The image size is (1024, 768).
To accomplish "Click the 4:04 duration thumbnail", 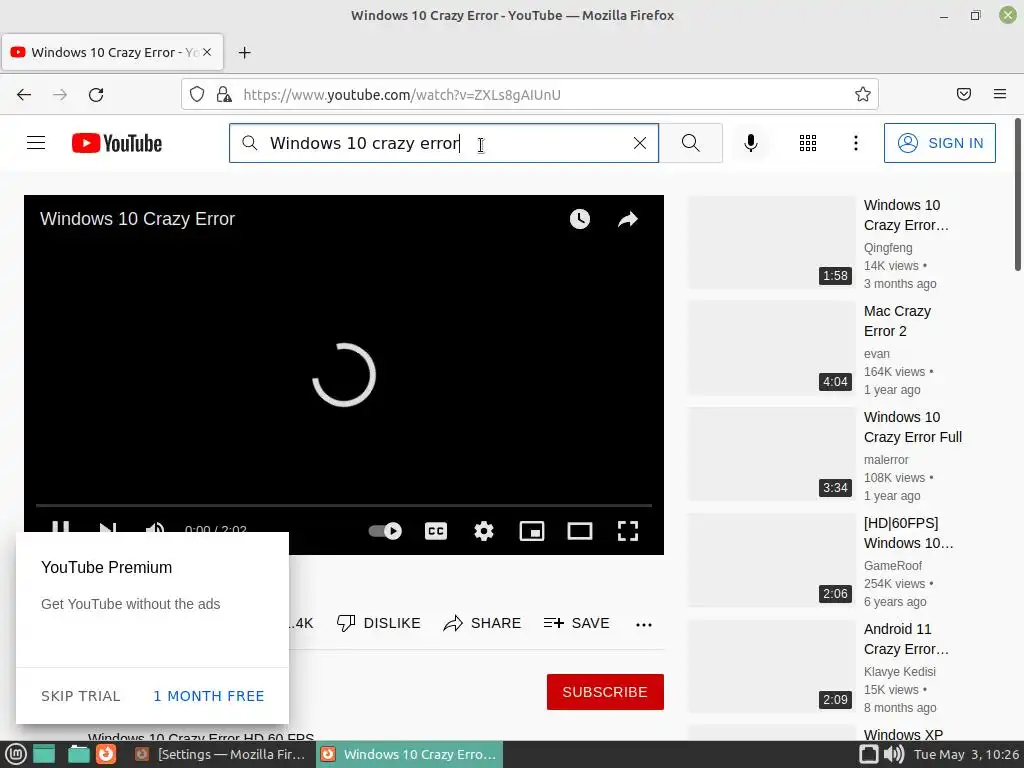I will (771, 348).
